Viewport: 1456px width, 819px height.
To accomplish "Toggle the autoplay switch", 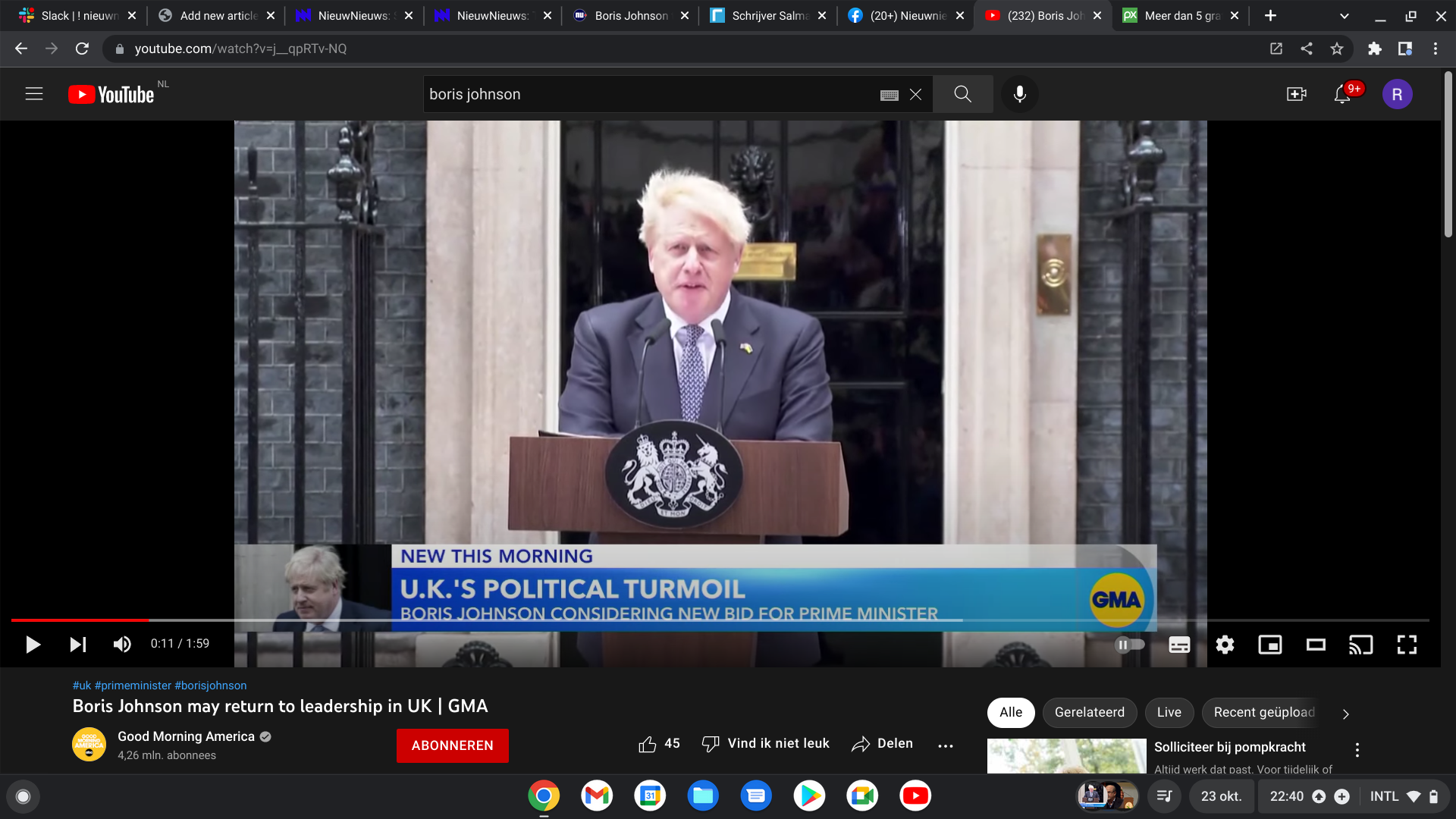I will [x=1130, y=645].
